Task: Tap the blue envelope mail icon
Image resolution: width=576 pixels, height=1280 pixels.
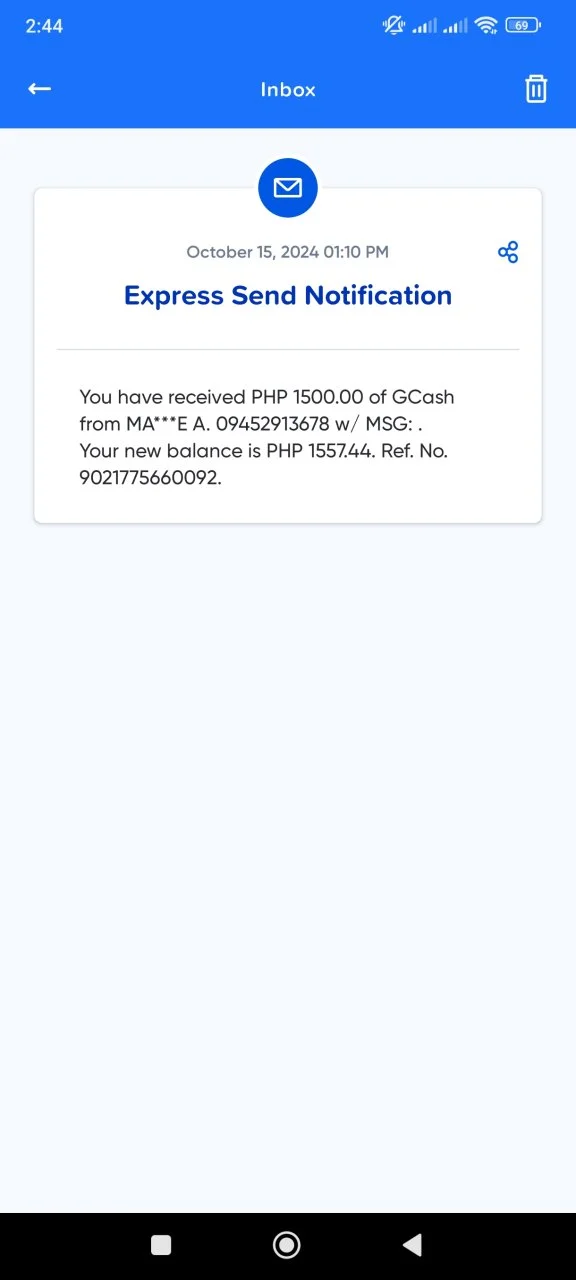Action: click(x=288, y=187)
